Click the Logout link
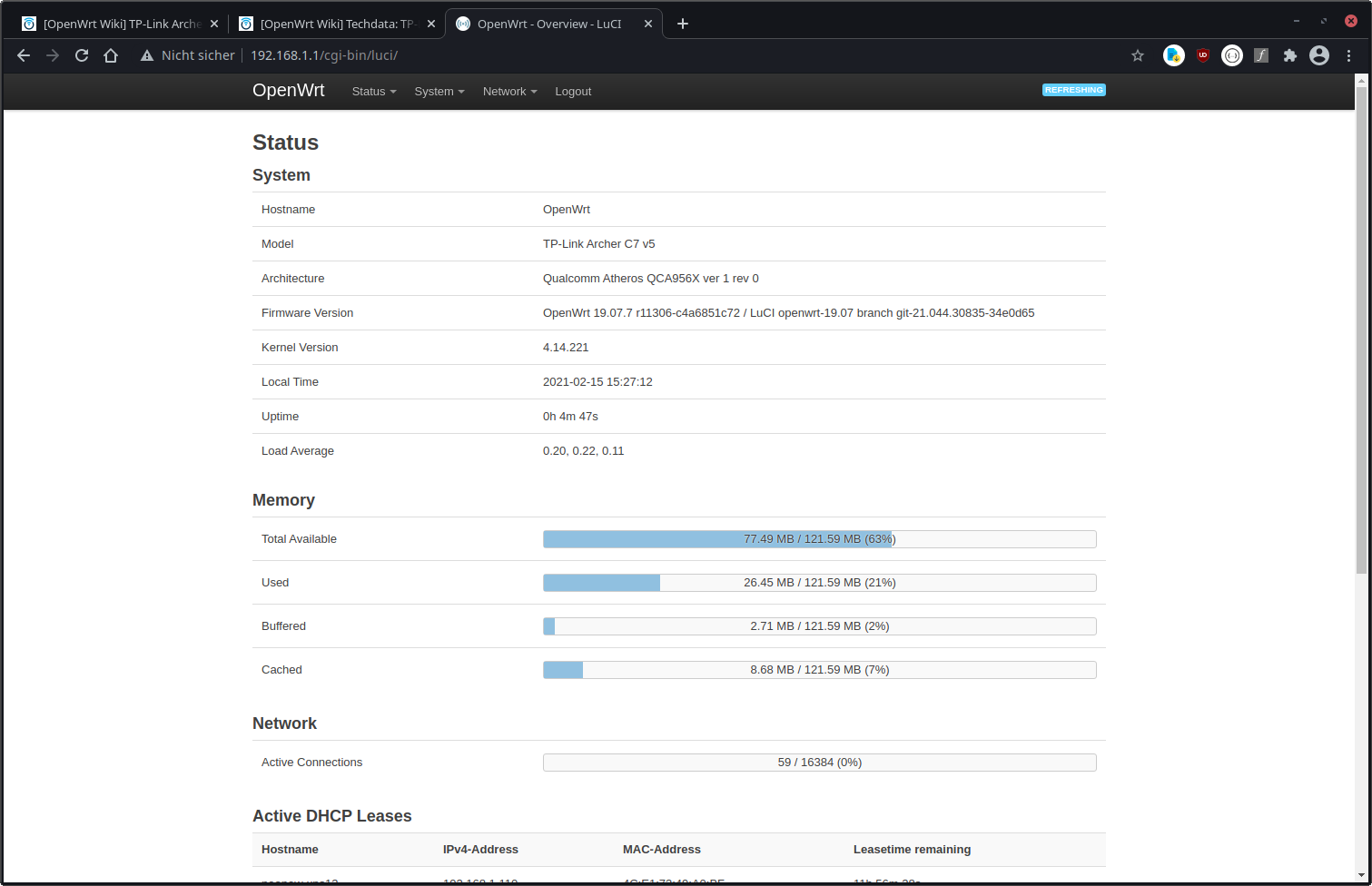This screenshot has height=886, width=1372. 573,92
